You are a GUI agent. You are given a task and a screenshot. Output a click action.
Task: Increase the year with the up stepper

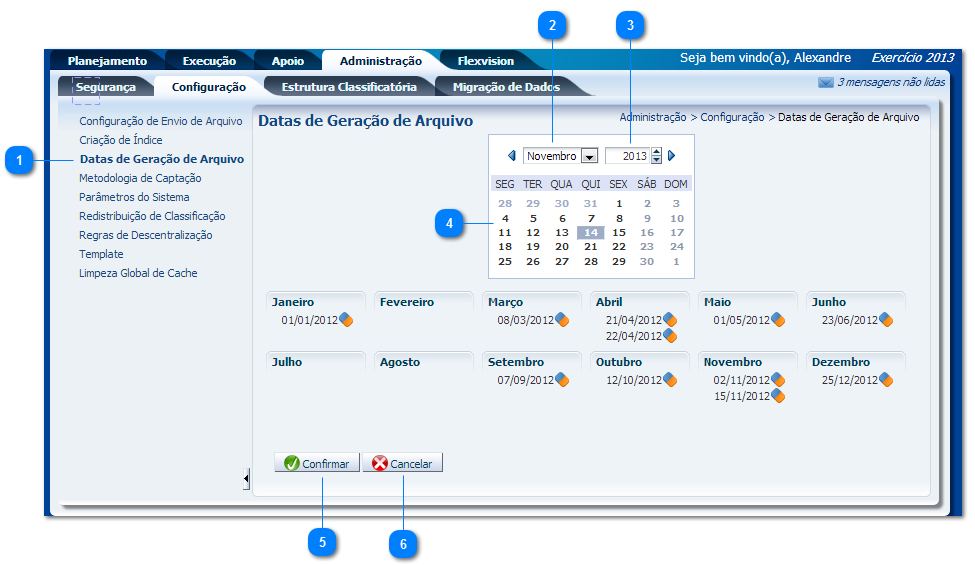pyautogui.click(x=656, y=152)
